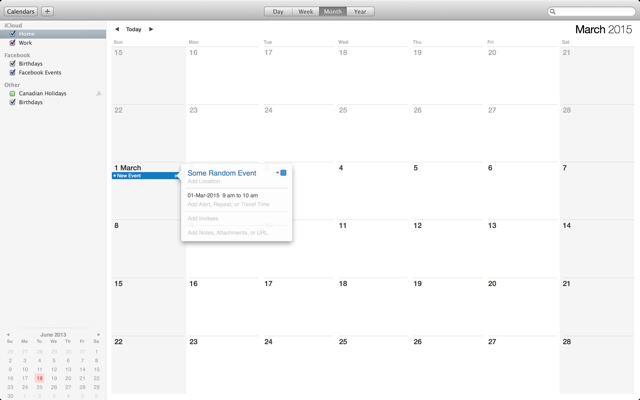Screen dimensions: 640x400
Task: Select the Home calendar row
Action: pyautogui.click(x=53, y=34)
